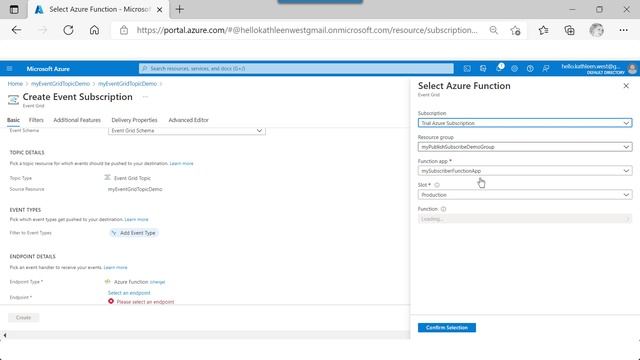Screen dimensions: 640x360
Task: Add this page to favorites
Action: pos(516,30)
